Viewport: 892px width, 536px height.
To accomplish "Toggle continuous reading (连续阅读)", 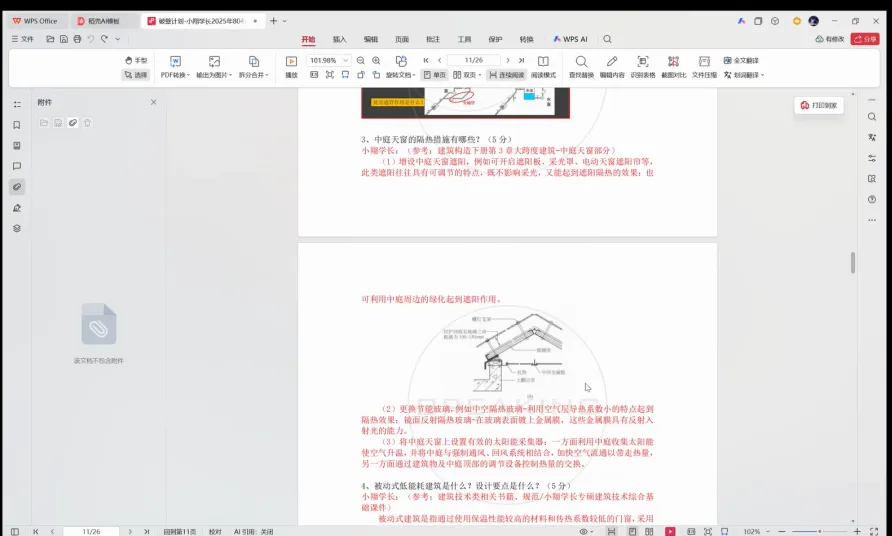I will [506, 75].
